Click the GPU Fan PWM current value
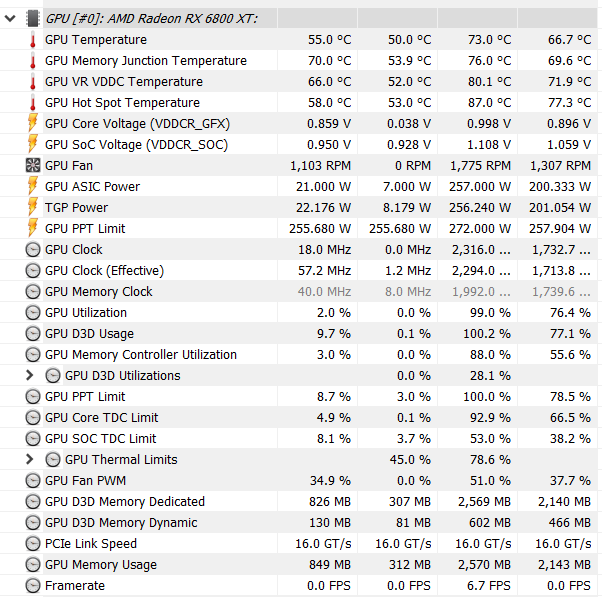Image resolution: width=602 pixels, height=597 pixels. pyautogui.click(x=330, y=481)
